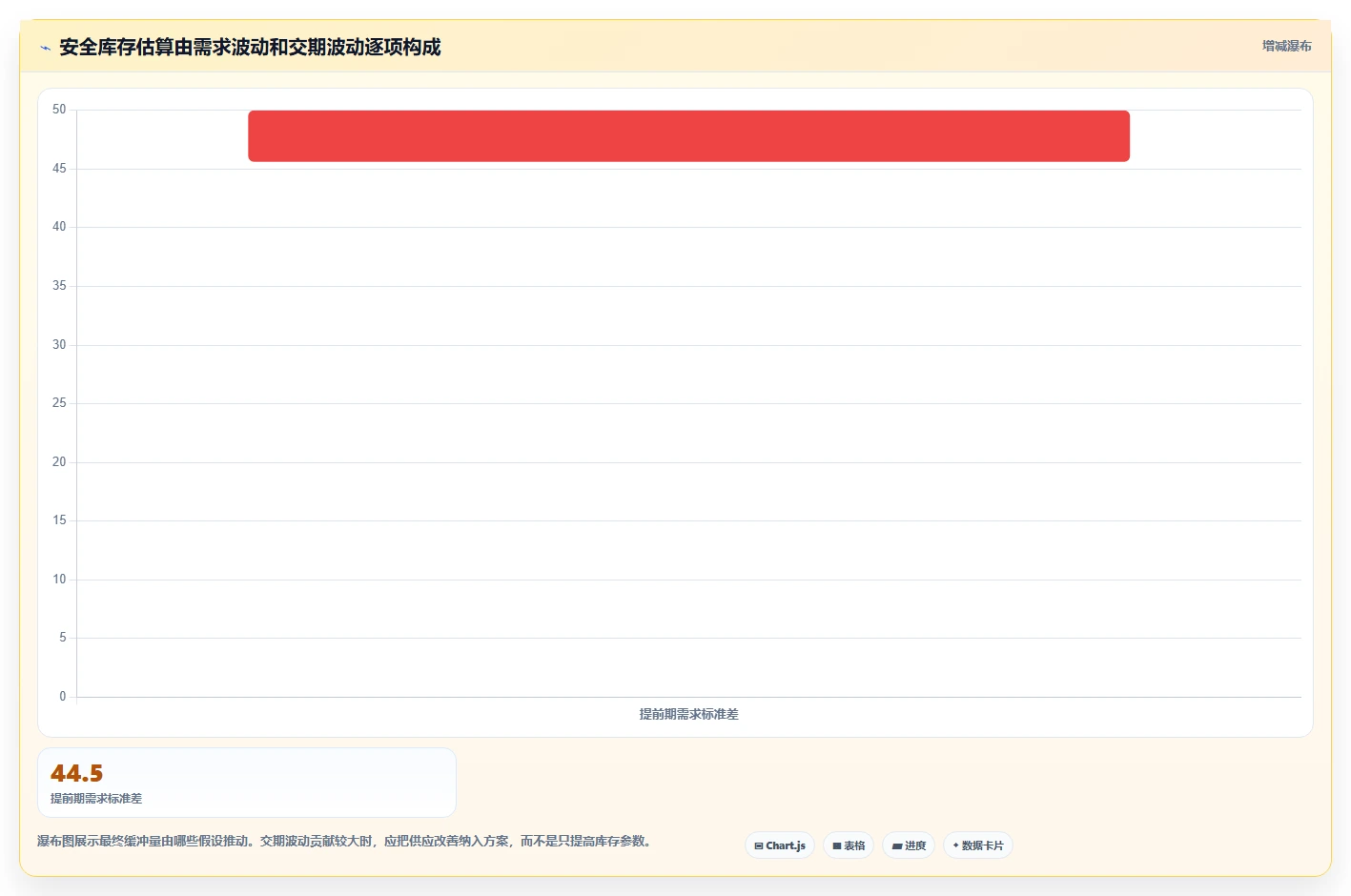
Task: Click the title 安全库存估算由需求波动和交期波动逐项构成
Action: 250,47
